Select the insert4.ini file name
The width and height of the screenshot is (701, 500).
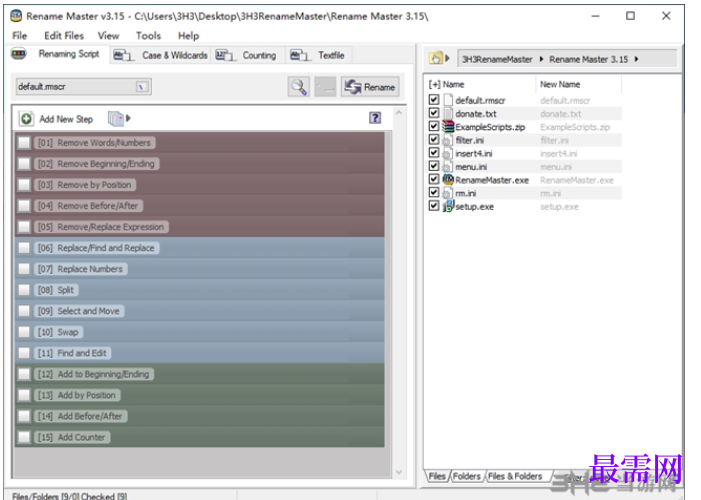[x=473, y=153]
